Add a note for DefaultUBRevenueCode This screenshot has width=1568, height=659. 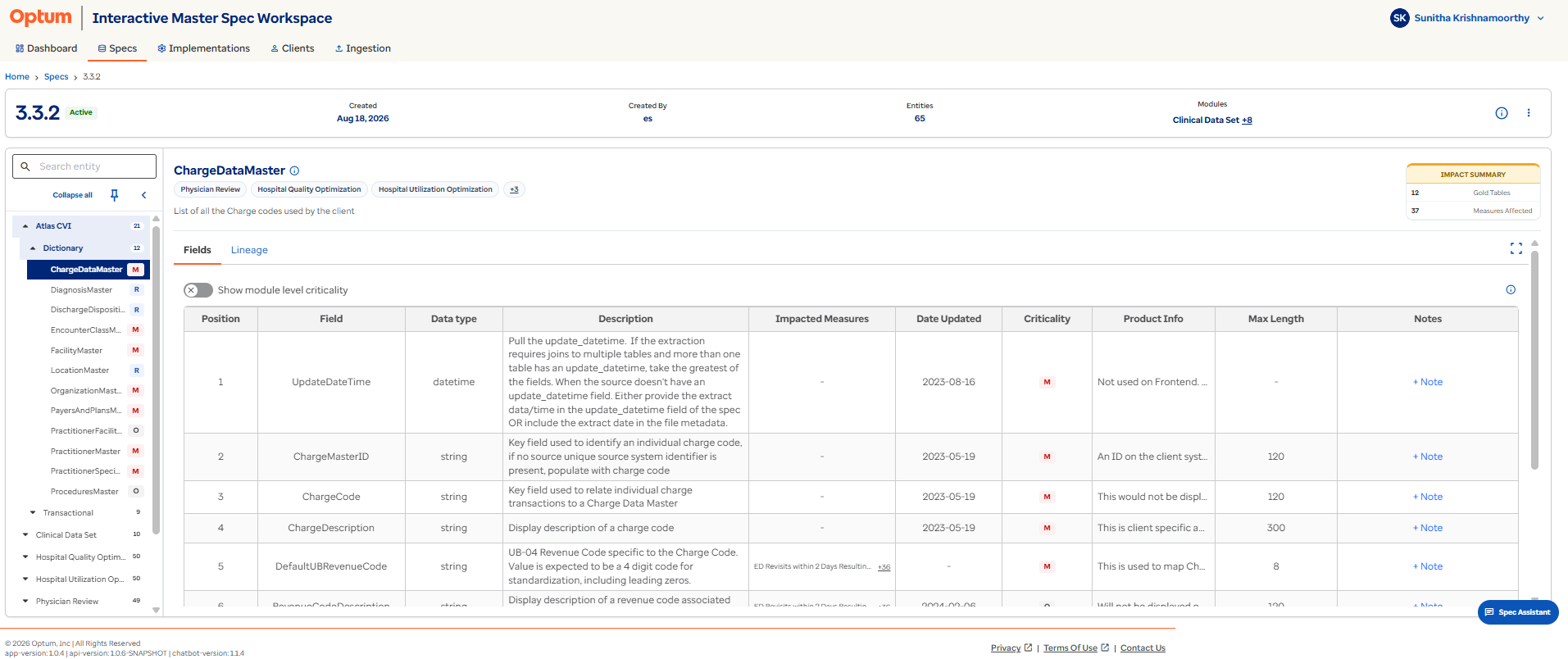1428,567
